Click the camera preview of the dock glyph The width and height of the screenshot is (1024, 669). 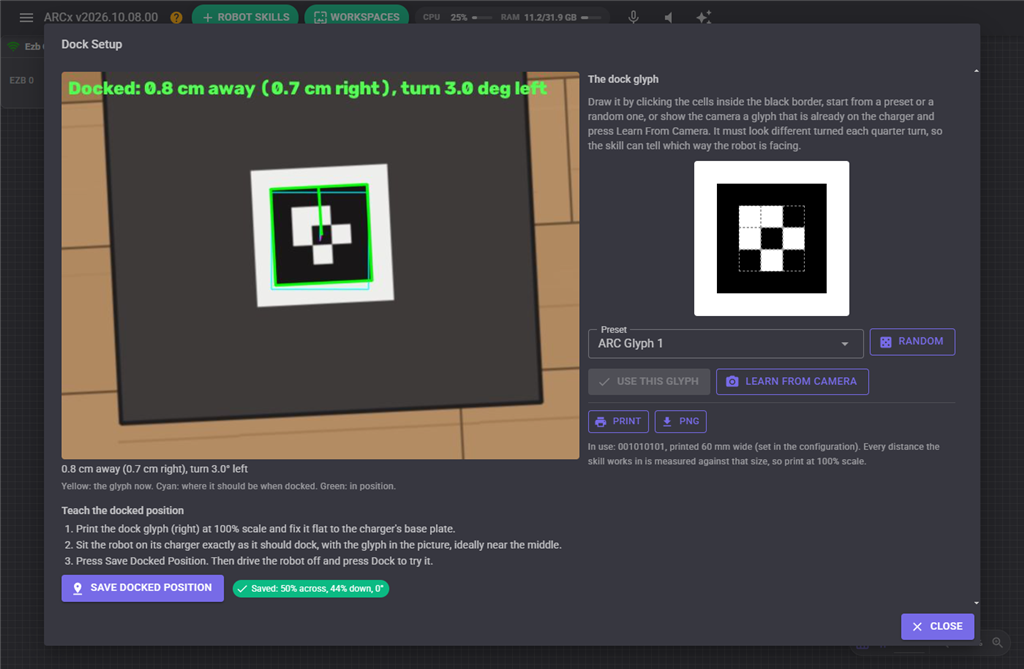320,265
